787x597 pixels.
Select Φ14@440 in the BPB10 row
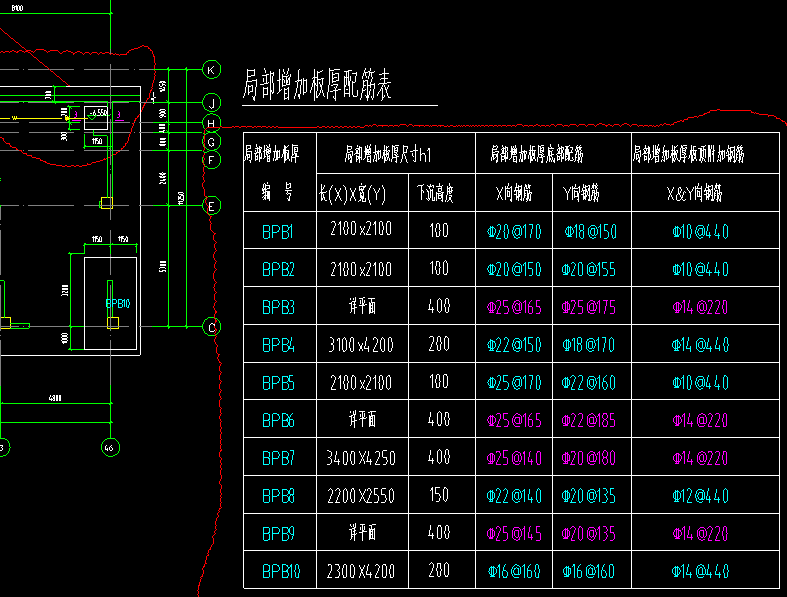[700, 571]
